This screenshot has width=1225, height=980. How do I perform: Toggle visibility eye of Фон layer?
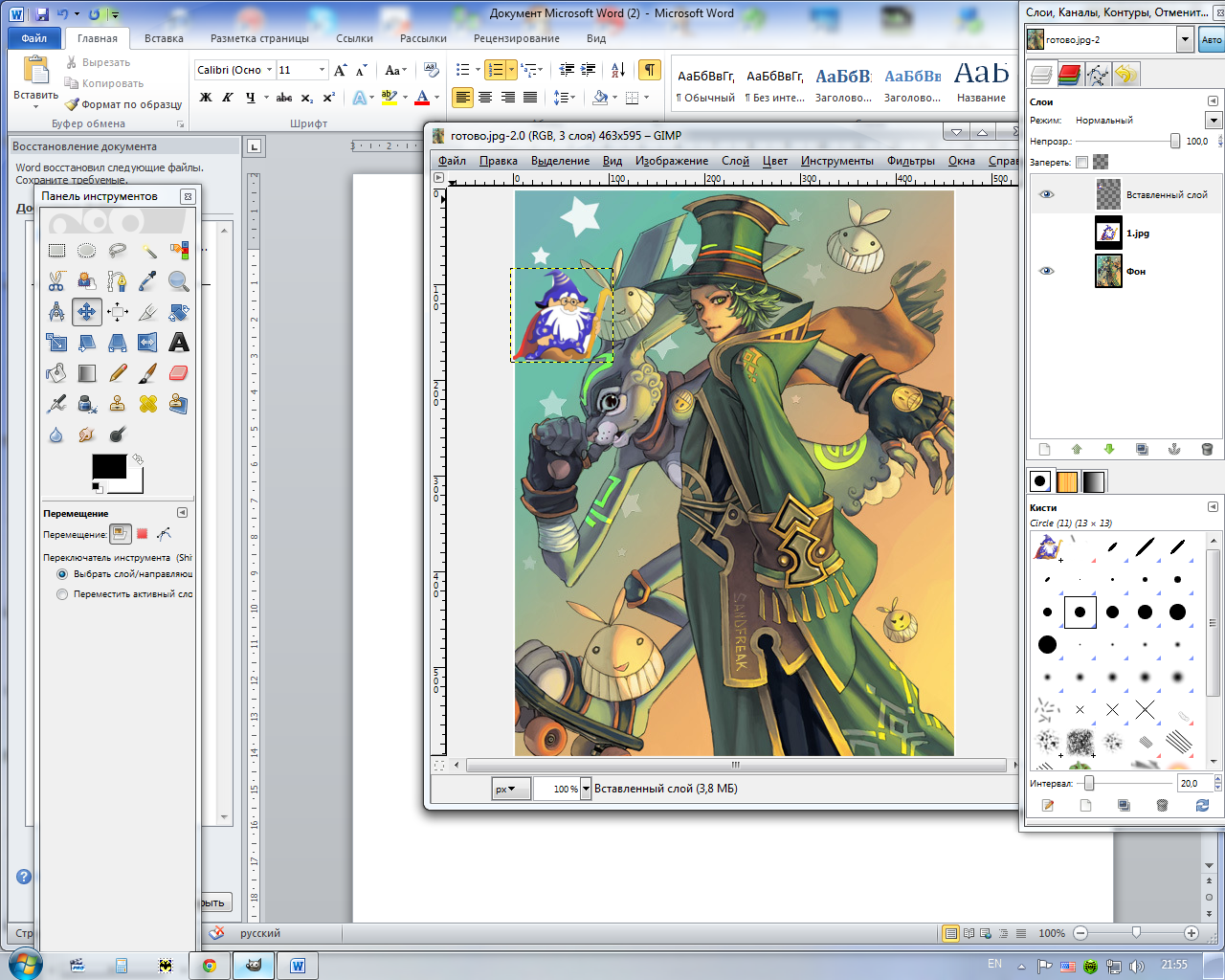[1046, 271]
